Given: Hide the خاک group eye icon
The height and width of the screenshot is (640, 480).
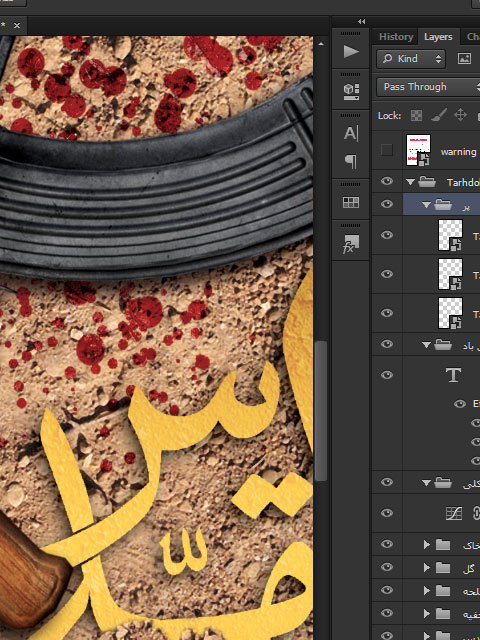Looking at the screenshot, I should 387,544.
